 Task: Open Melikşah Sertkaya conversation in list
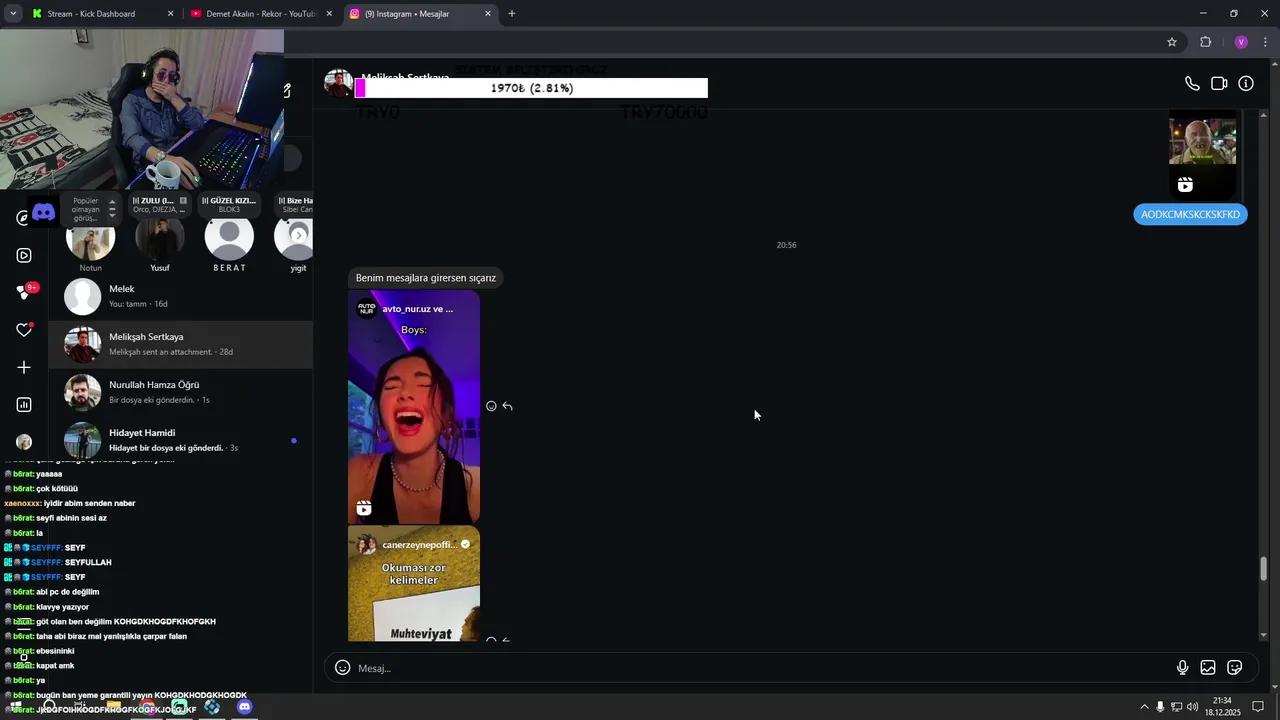(181, 344)
